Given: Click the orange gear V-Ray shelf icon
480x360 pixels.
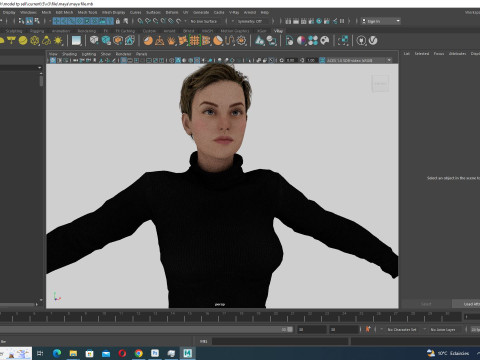Looking at the screenshot, I should coord(242,41).
